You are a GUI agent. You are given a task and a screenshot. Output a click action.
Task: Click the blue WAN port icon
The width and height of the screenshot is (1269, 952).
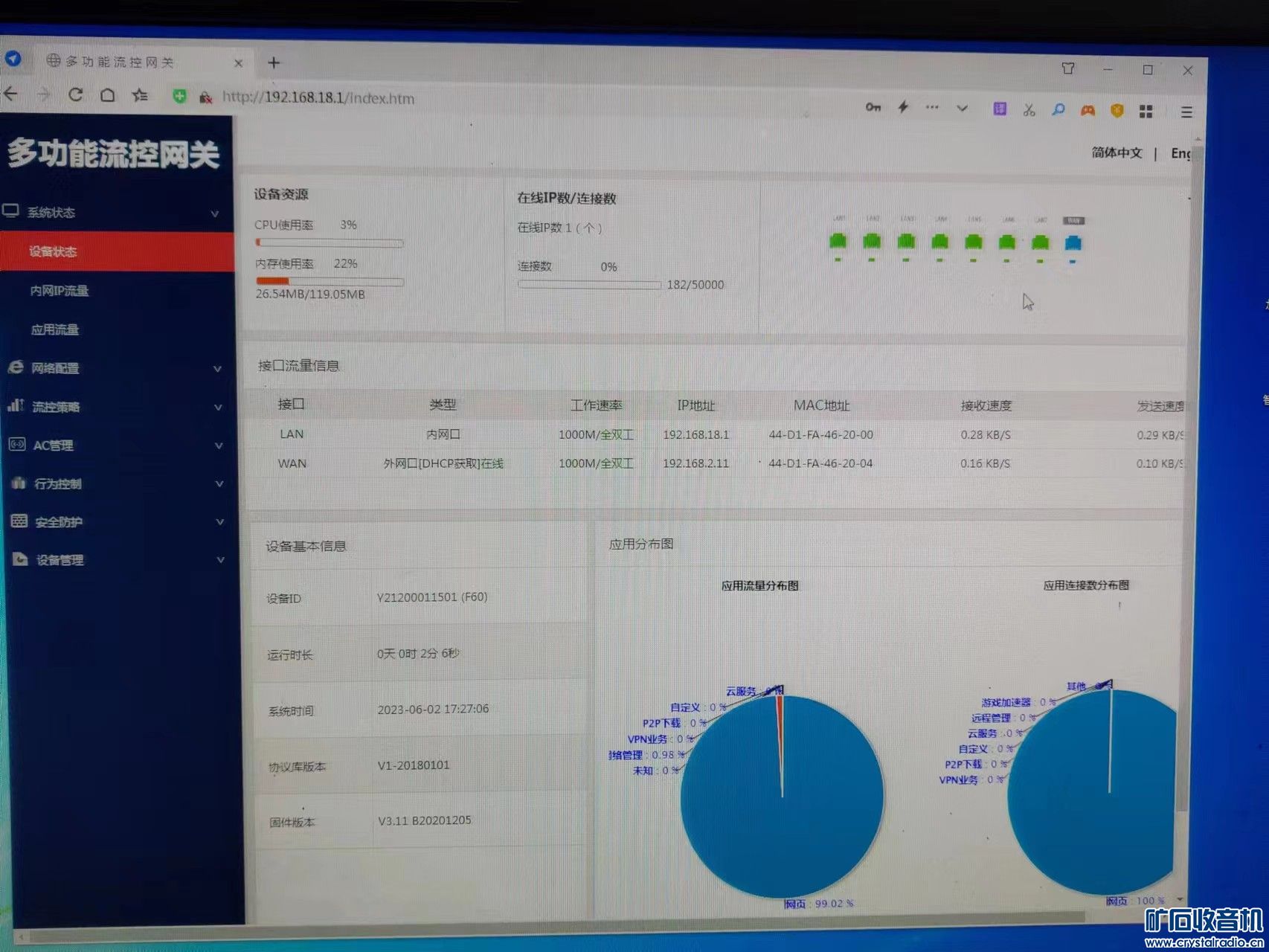1073,242
